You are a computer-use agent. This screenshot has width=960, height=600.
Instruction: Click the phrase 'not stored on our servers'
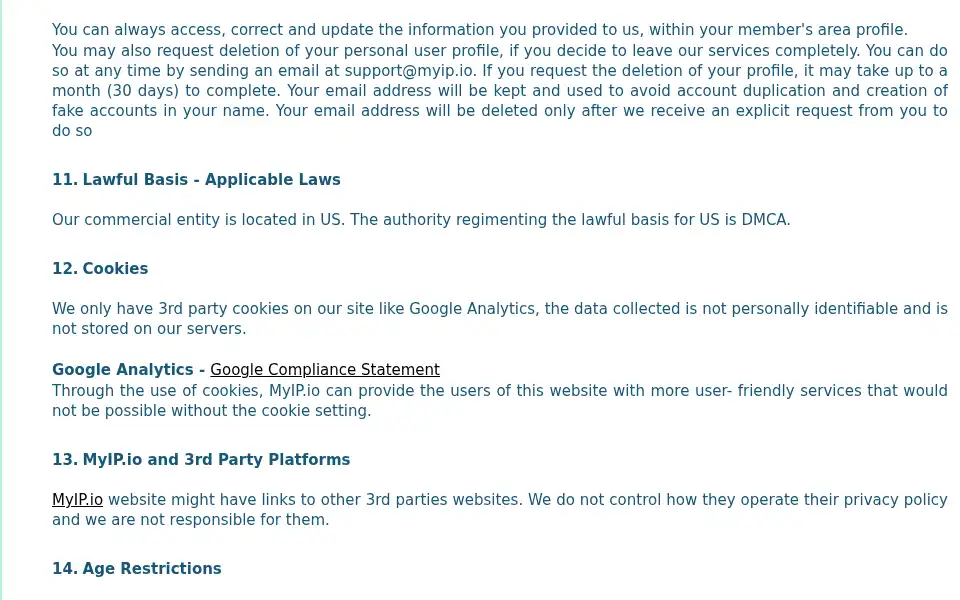click(147, 329)
